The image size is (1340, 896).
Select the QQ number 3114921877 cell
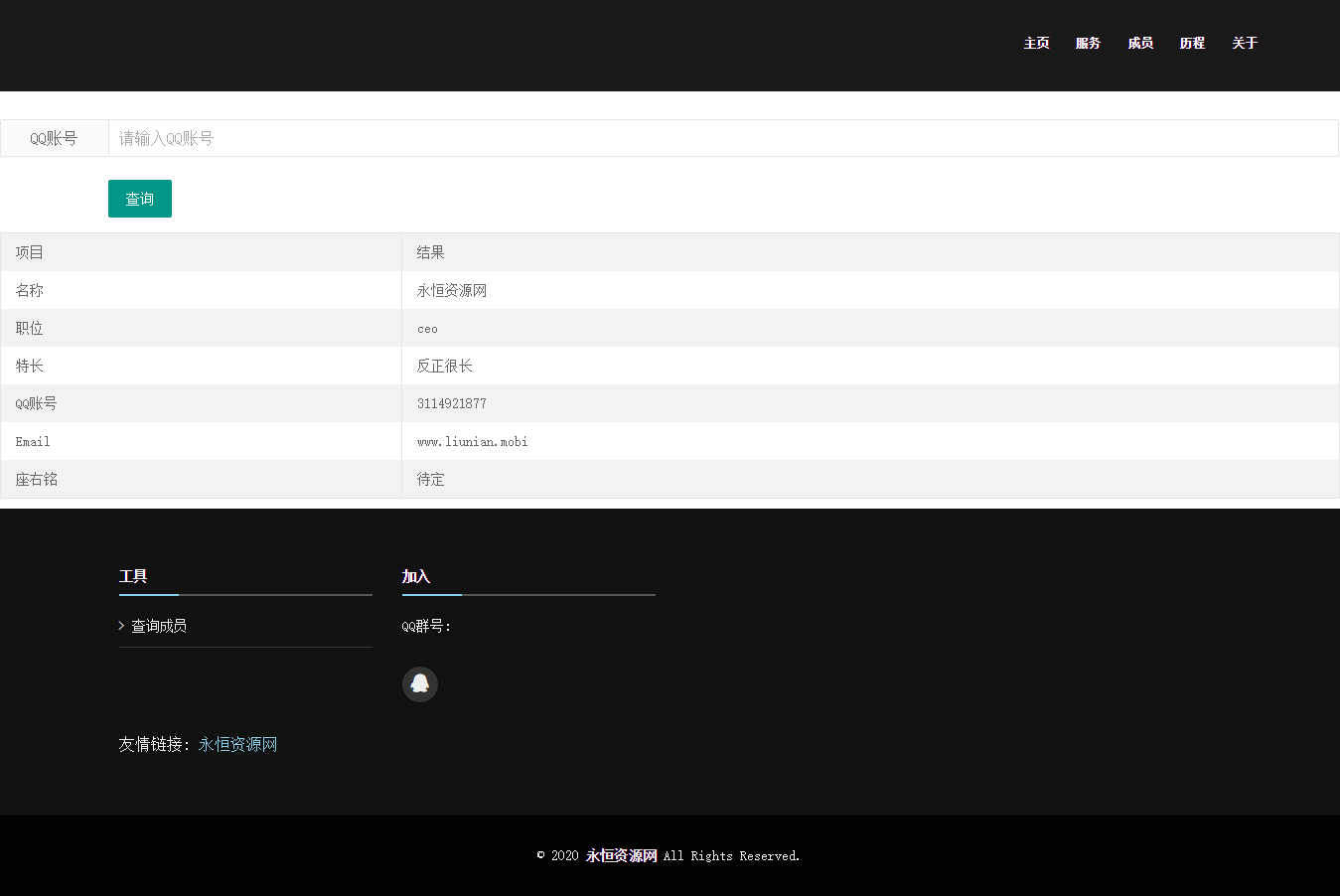point(452,403)
